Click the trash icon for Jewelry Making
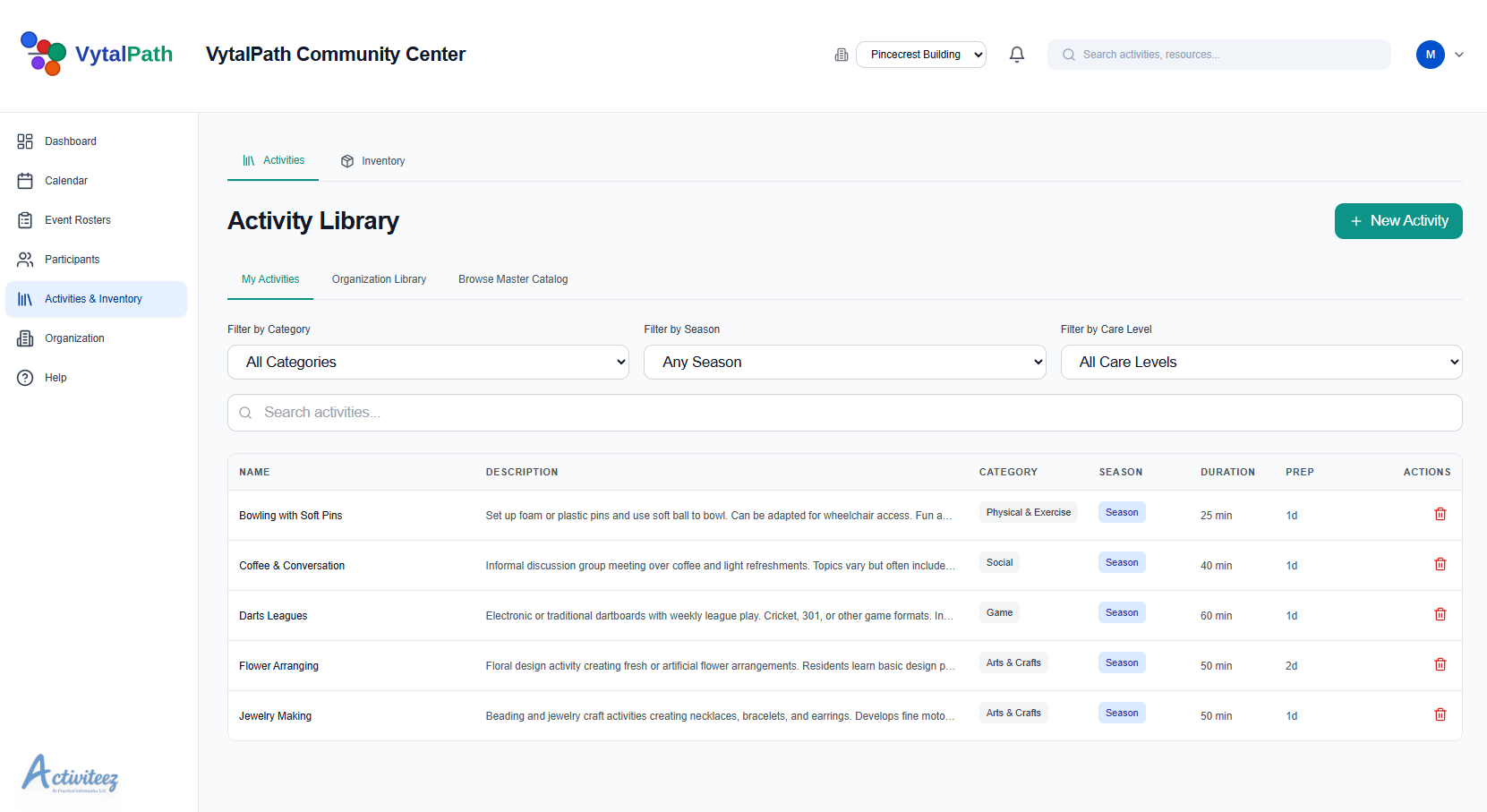The width and height of the screenshot is (1487, 812). 1440,714
